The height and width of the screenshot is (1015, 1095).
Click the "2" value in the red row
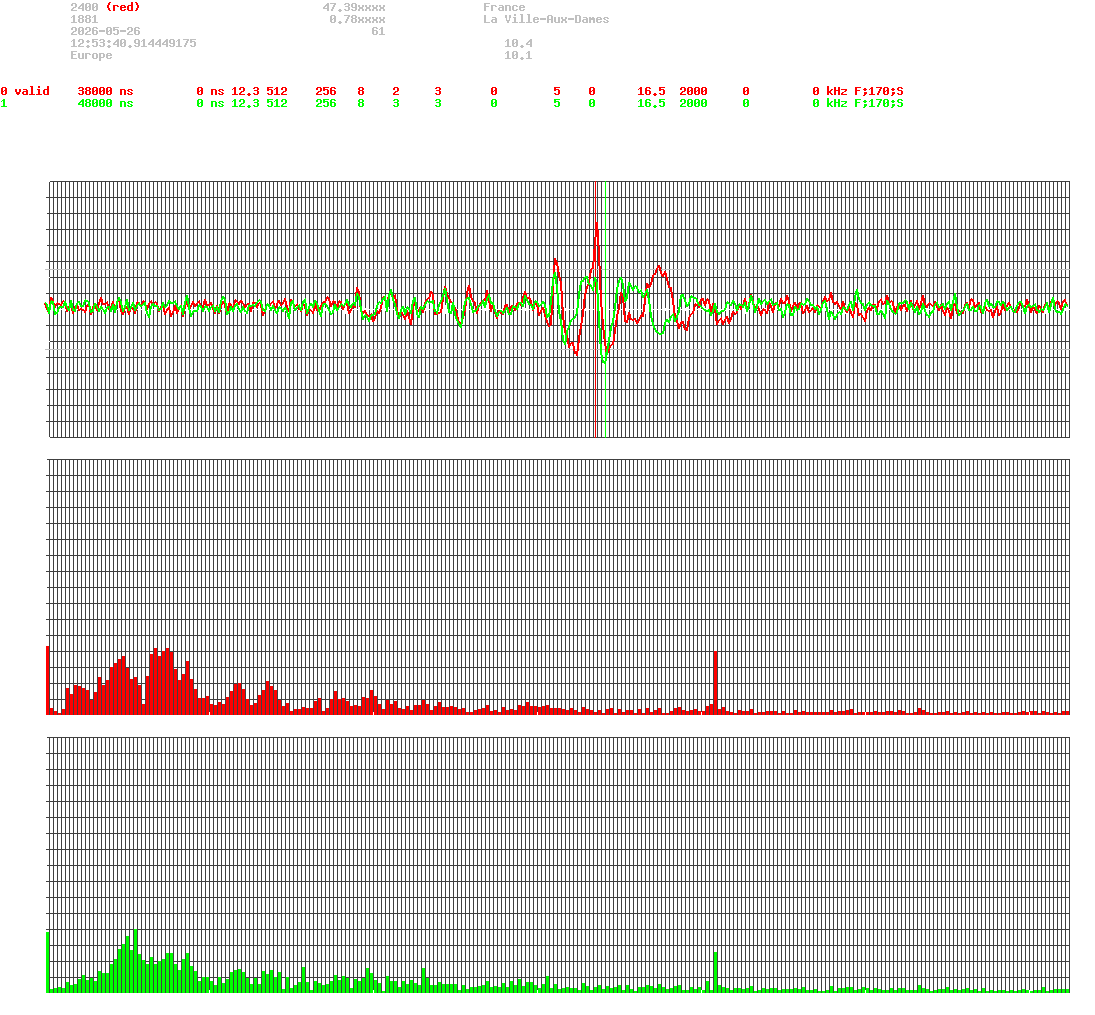(396, 92)
